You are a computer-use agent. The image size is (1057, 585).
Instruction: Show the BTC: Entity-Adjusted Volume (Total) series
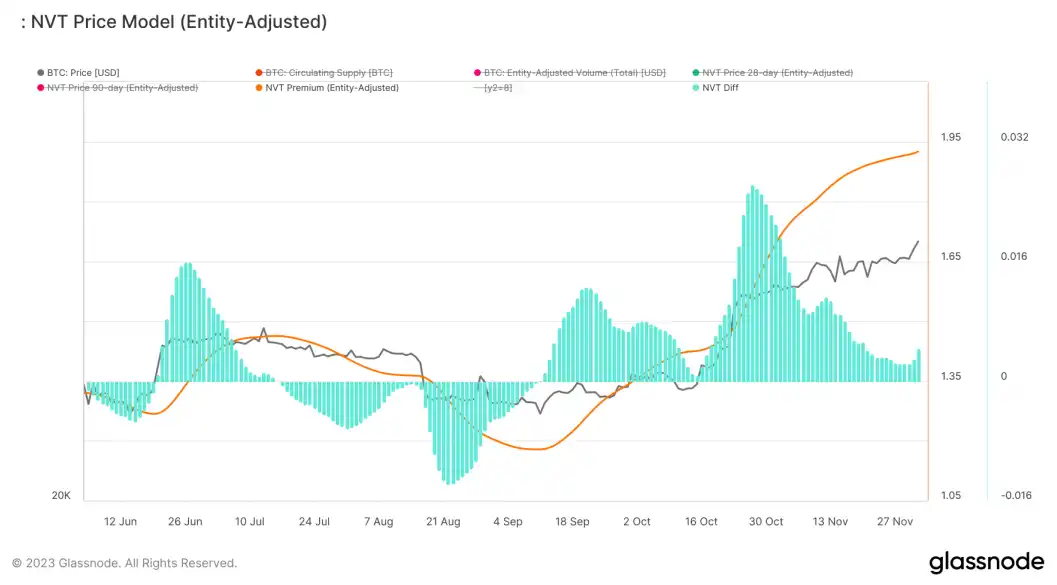point(574,73)
